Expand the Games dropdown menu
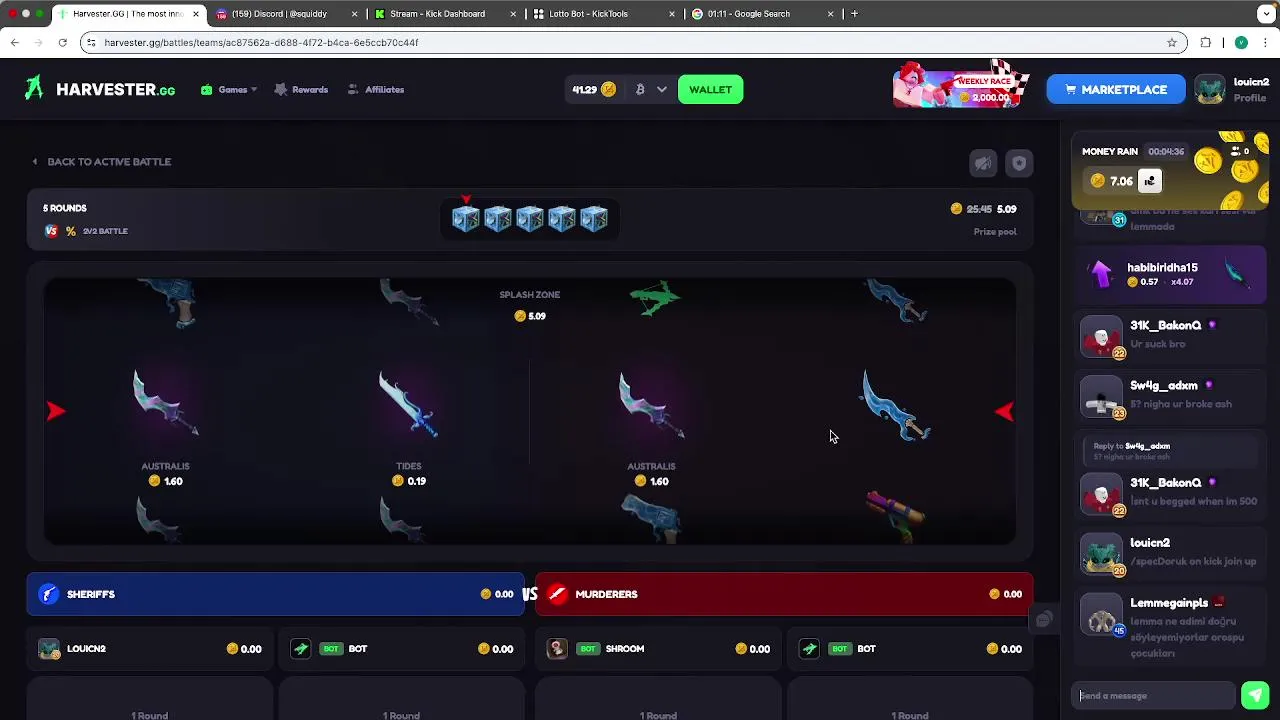Image resolution: width=1280 pixels, height=720 pixels. coord(229,90)
